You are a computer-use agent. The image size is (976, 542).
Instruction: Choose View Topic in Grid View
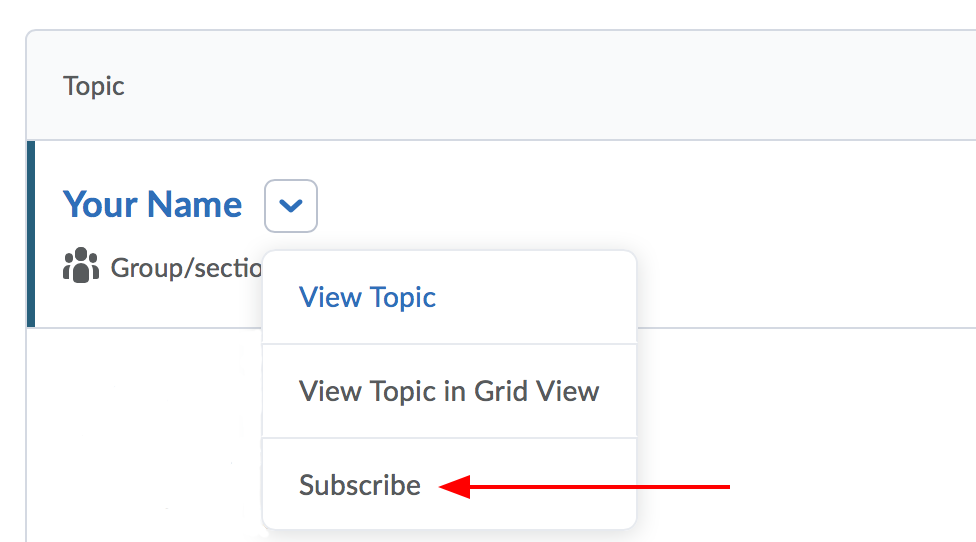[448, 391]
